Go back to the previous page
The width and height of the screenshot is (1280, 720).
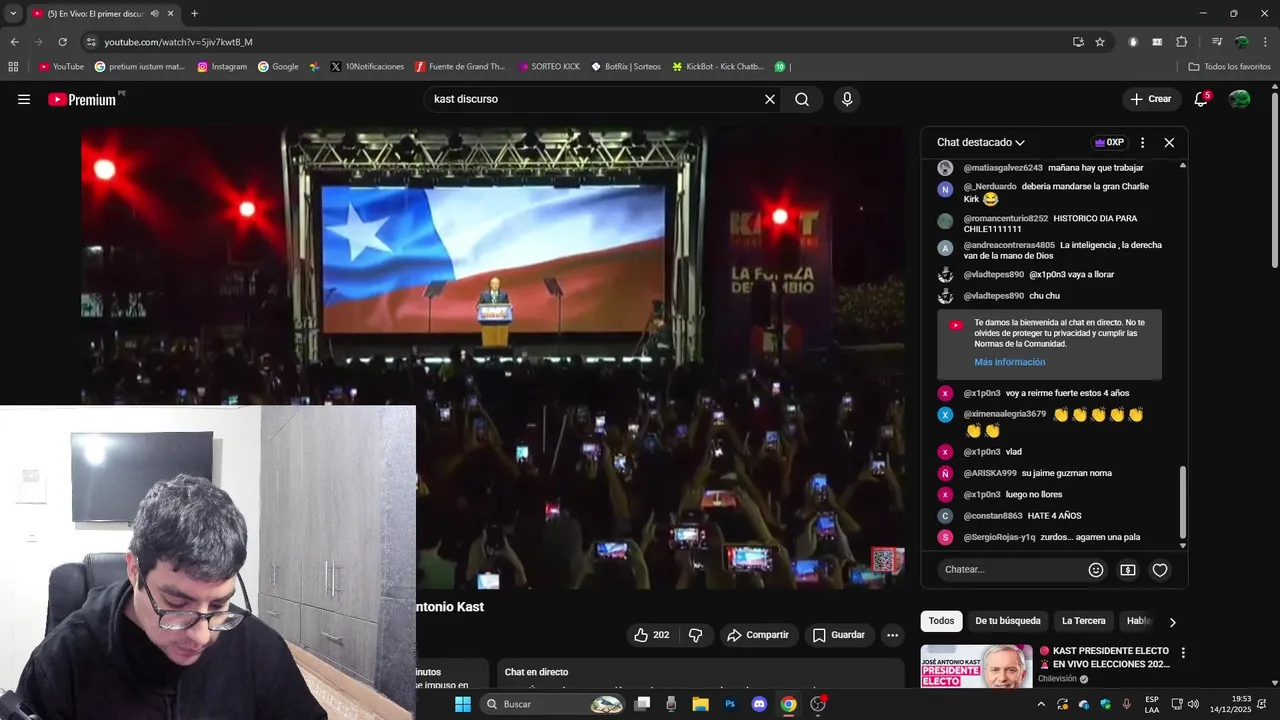[x=14, y=42]
